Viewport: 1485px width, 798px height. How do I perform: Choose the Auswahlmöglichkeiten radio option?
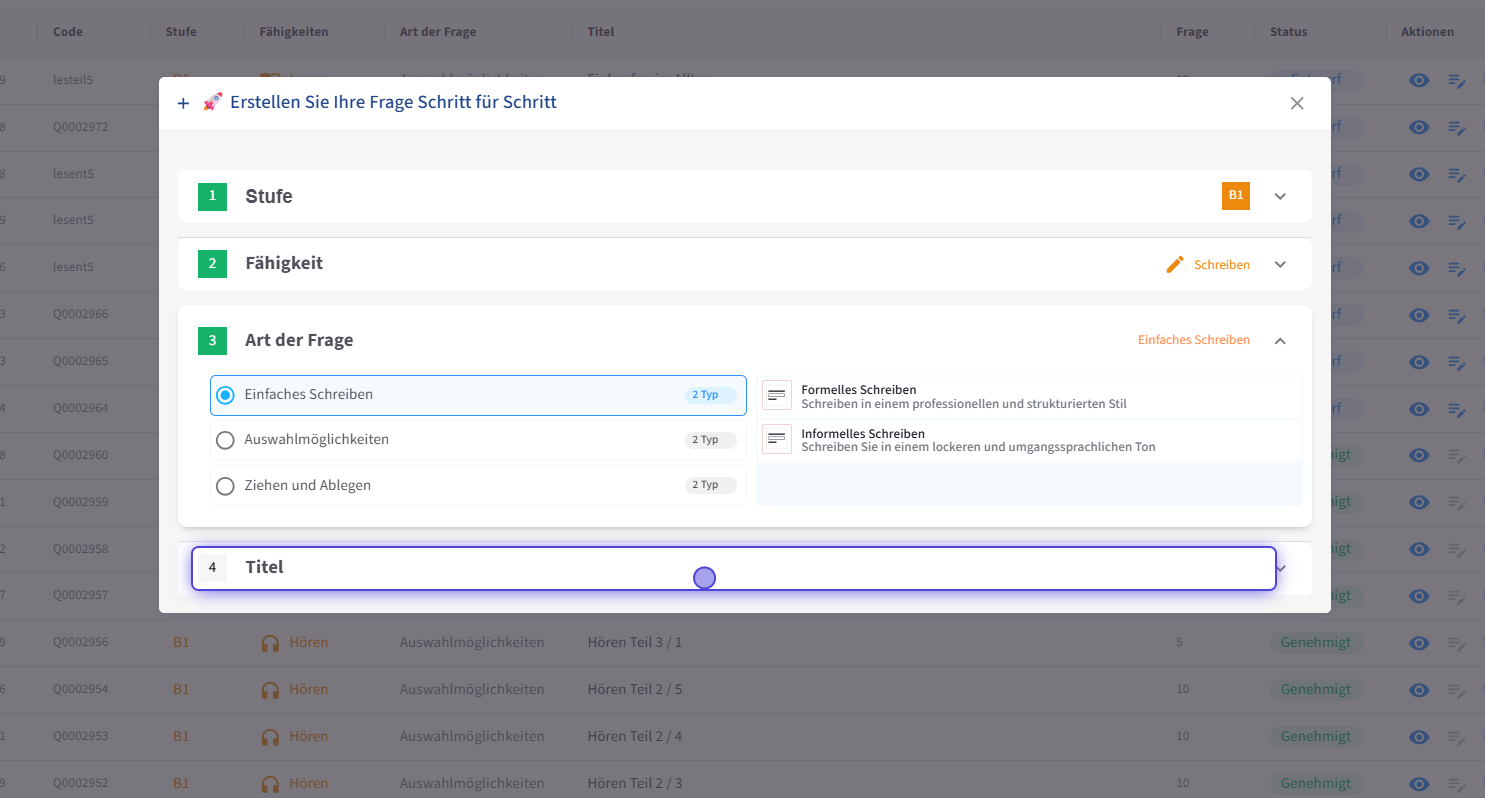pyautogui.click(x=226, y=440)
